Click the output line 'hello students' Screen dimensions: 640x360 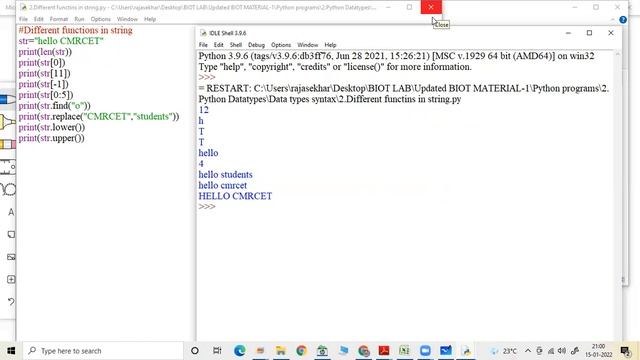coord(225,175)
